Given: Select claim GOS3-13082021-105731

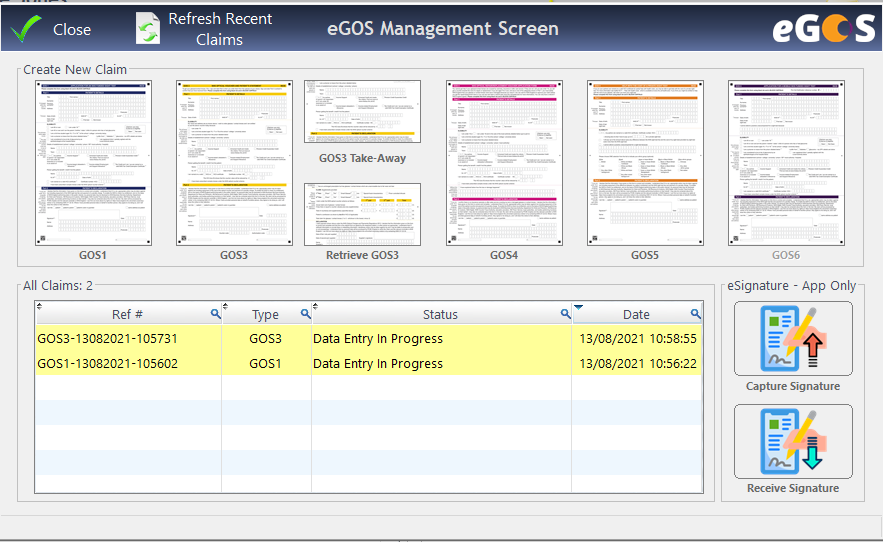Looking at the screenshot, I should click(107, 339).
